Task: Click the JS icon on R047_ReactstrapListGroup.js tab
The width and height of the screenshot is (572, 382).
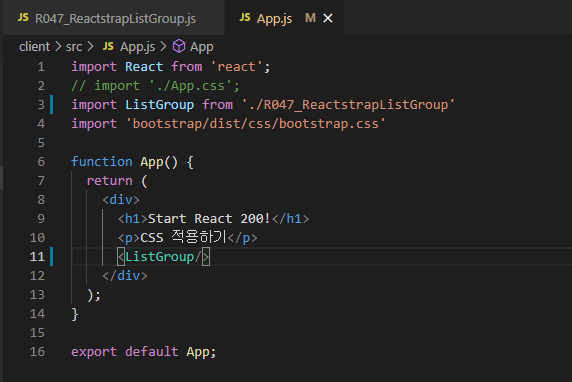Action: (23, 18)
